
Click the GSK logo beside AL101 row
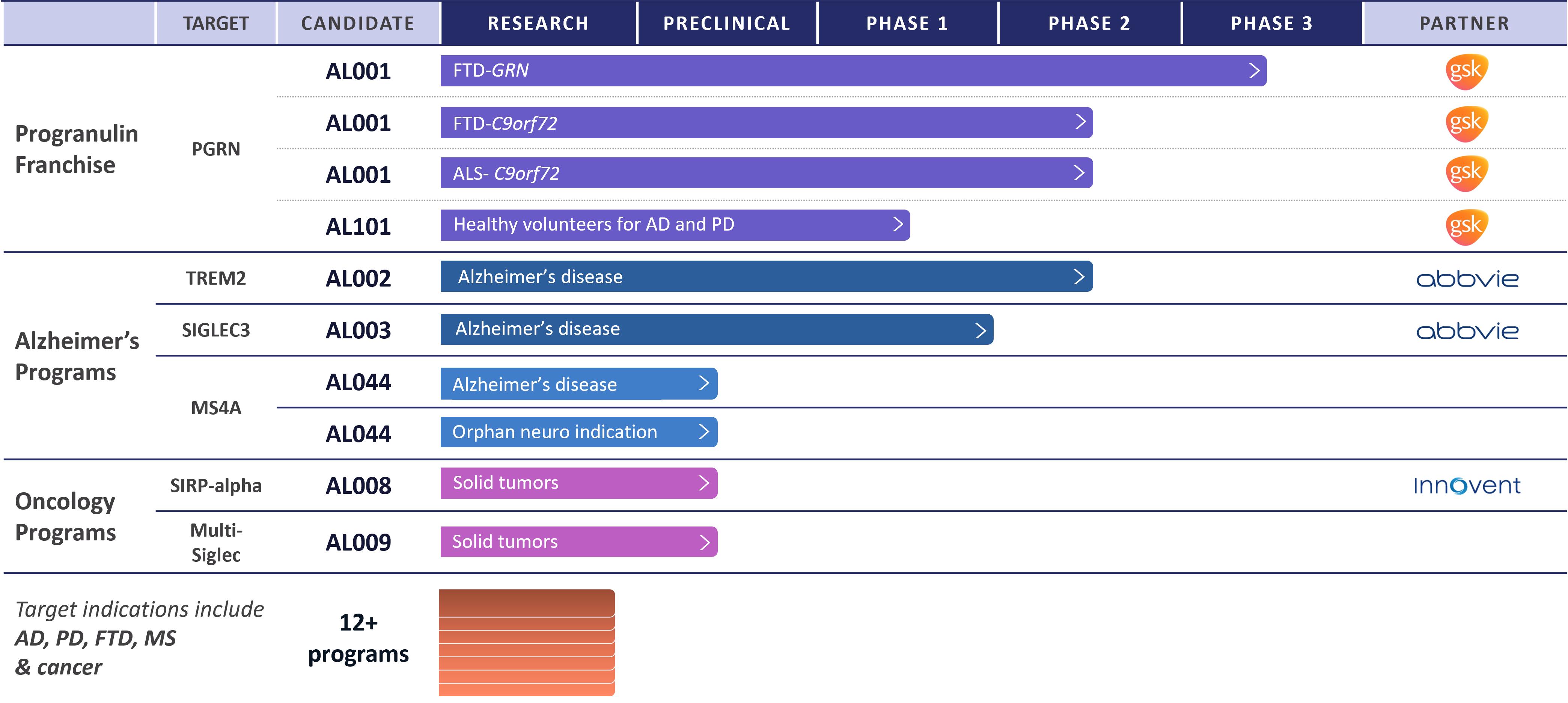click(x=1467, y=226)
